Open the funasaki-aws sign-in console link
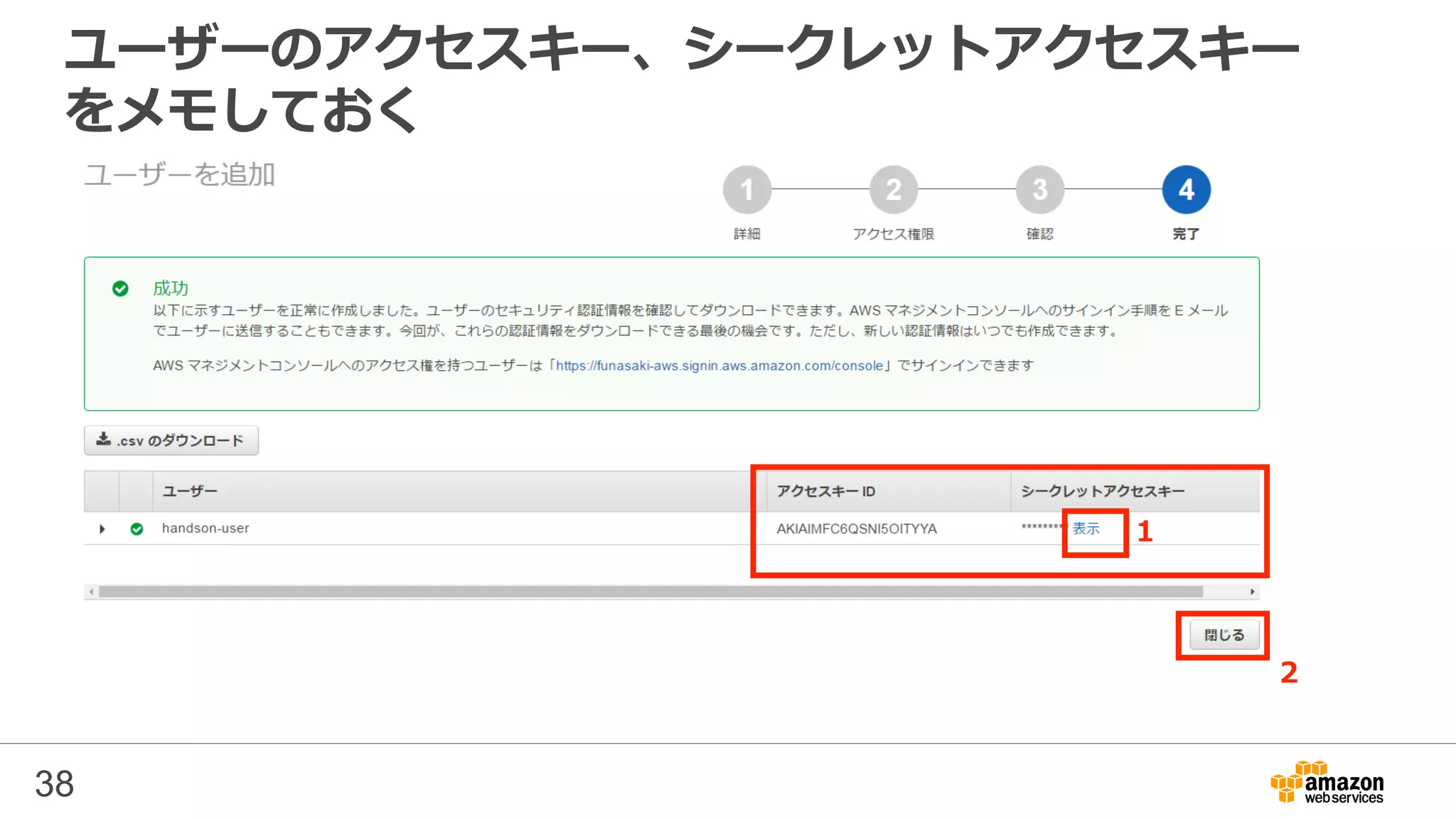Viewport: 1456px width, 819px height. pyautogui.click(x=719, y=365)
